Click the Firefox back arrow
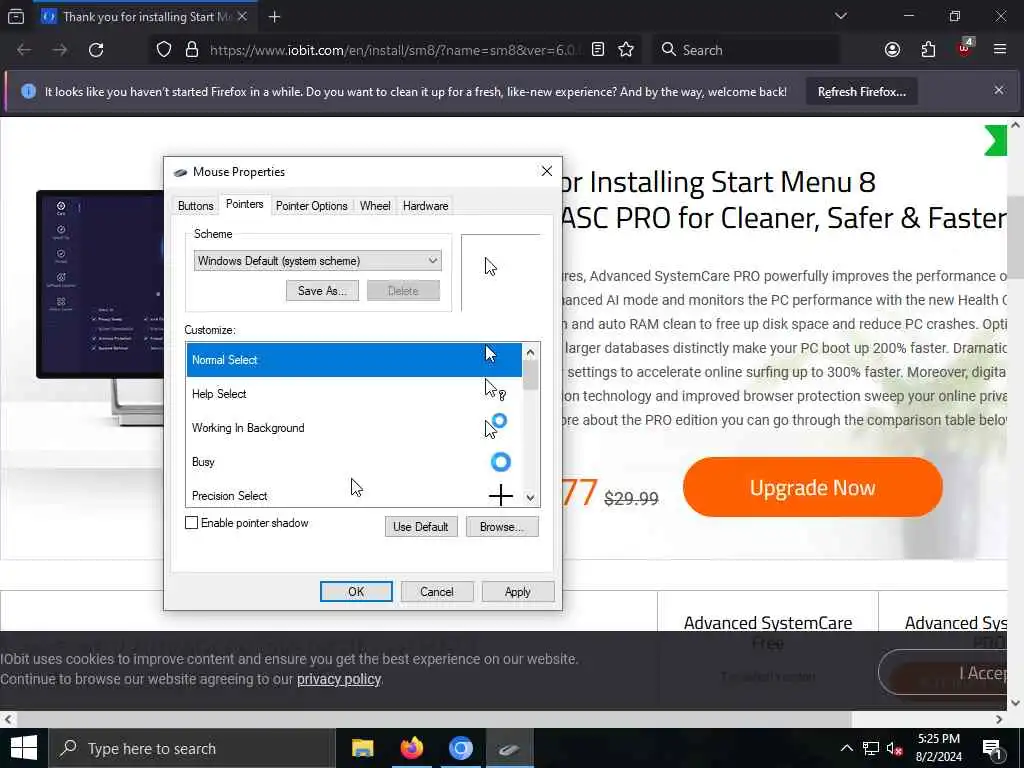Image resolution: width=1024 pixels, height=768 pixels. click(x=24, y=50)
